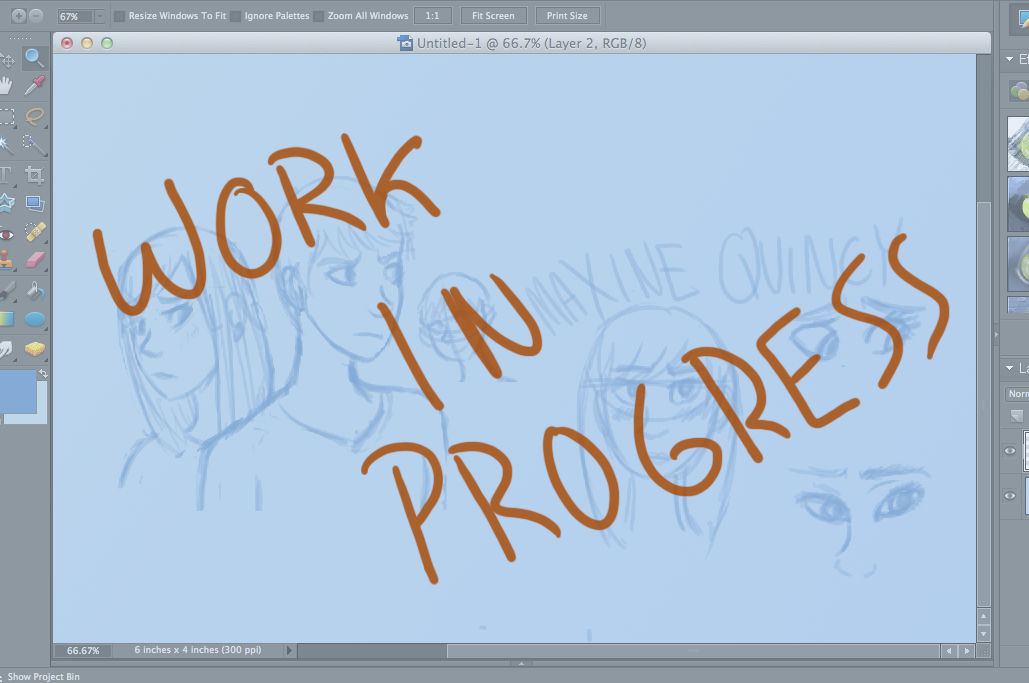
Task: Select the Brush tool
Action: [7, 290]
